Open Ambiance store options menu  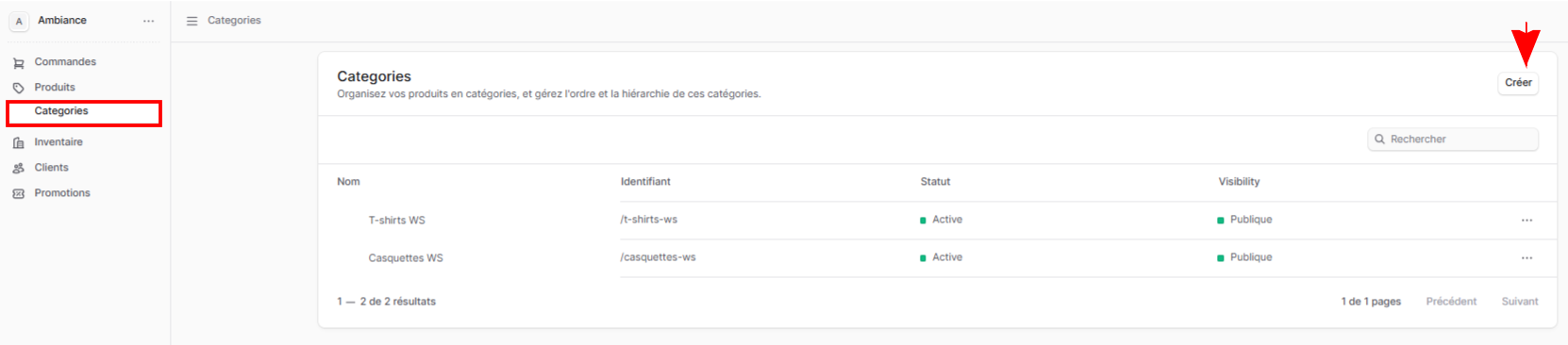148,21
